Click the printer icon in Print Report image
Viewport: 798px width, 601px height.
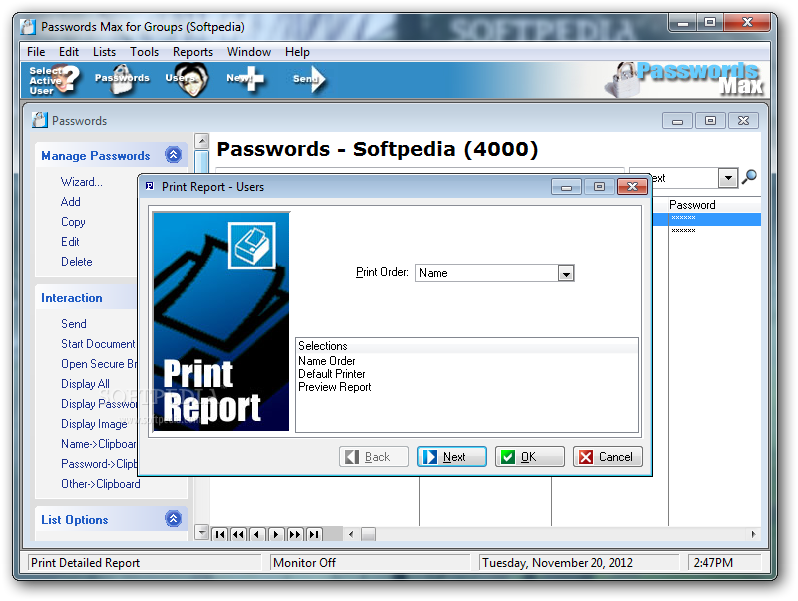[x=252, y=245]
